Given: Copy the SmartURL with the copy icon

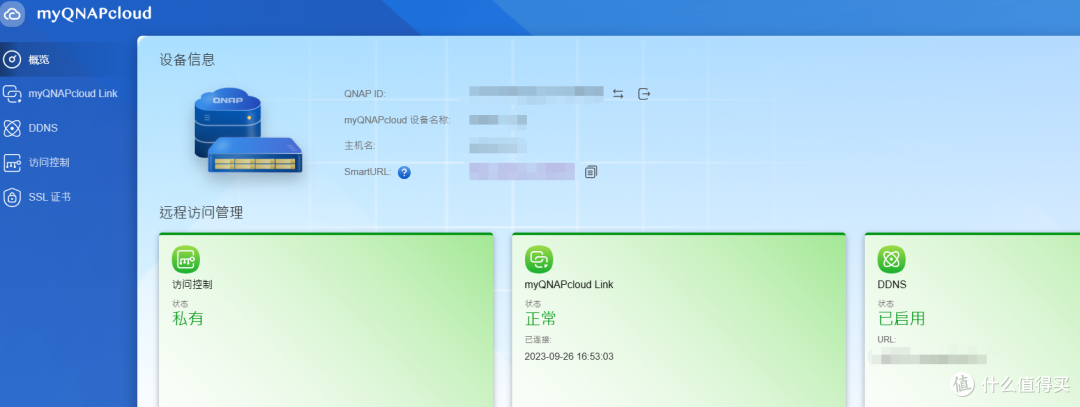Looking at the screenshot, I should click(x=591, y=172).
